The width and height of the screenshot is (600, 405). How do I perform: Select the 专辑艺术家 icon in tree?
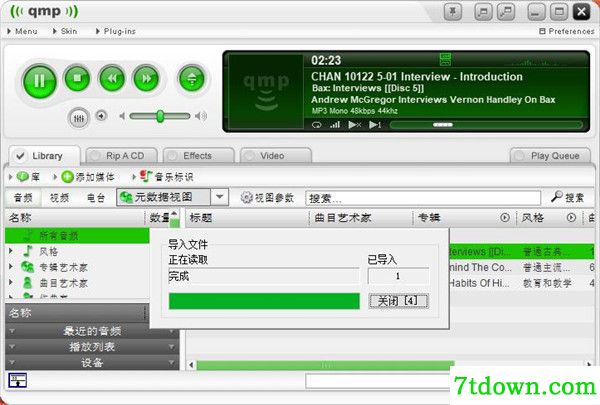click(27, 267)
